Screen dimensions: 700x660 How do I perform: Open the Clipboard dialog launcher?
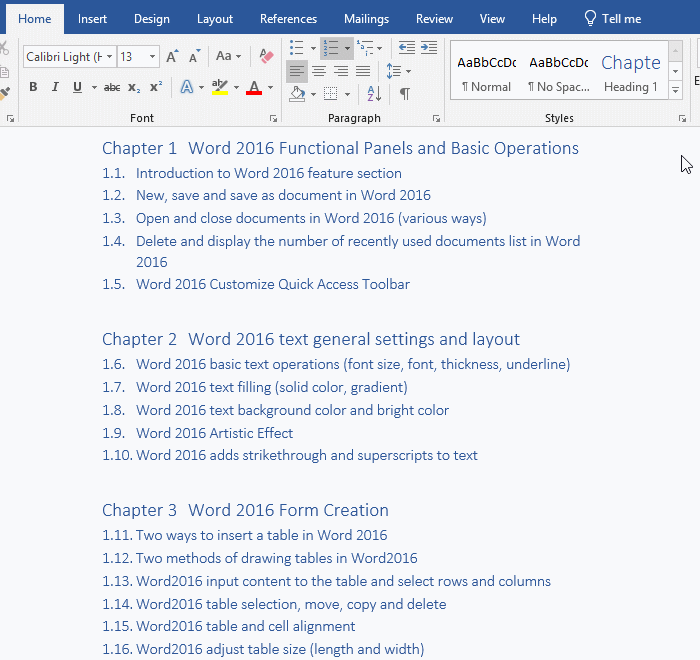(10, 118)
